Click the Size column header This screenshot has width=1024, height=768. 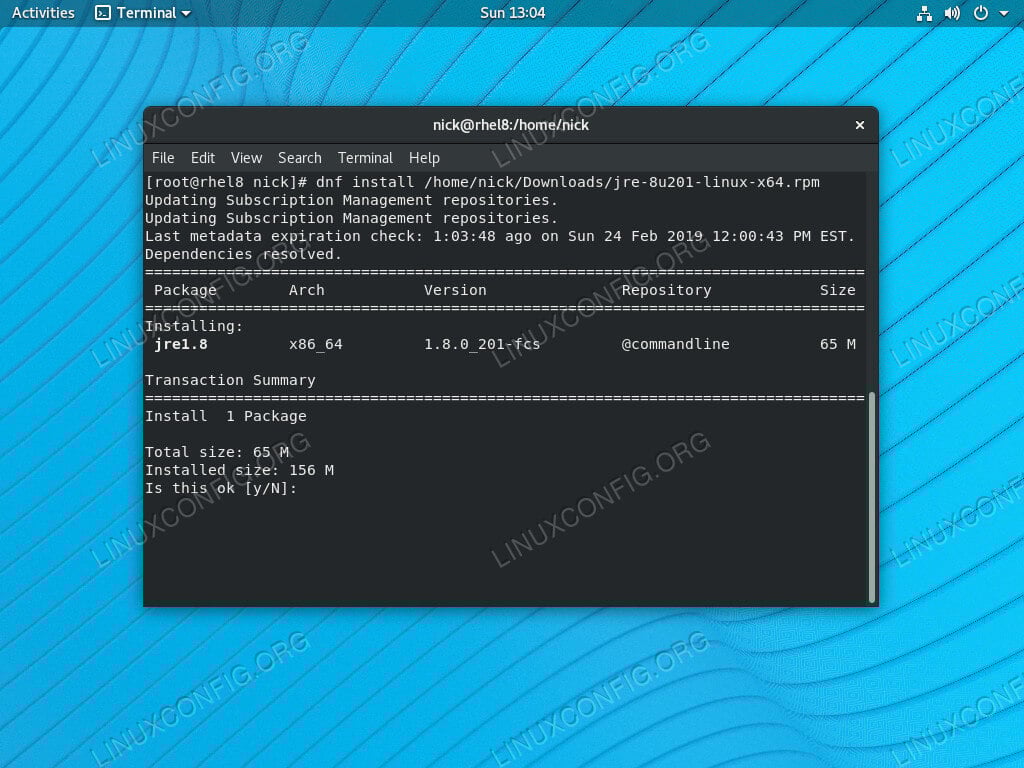tap(838, 290)
